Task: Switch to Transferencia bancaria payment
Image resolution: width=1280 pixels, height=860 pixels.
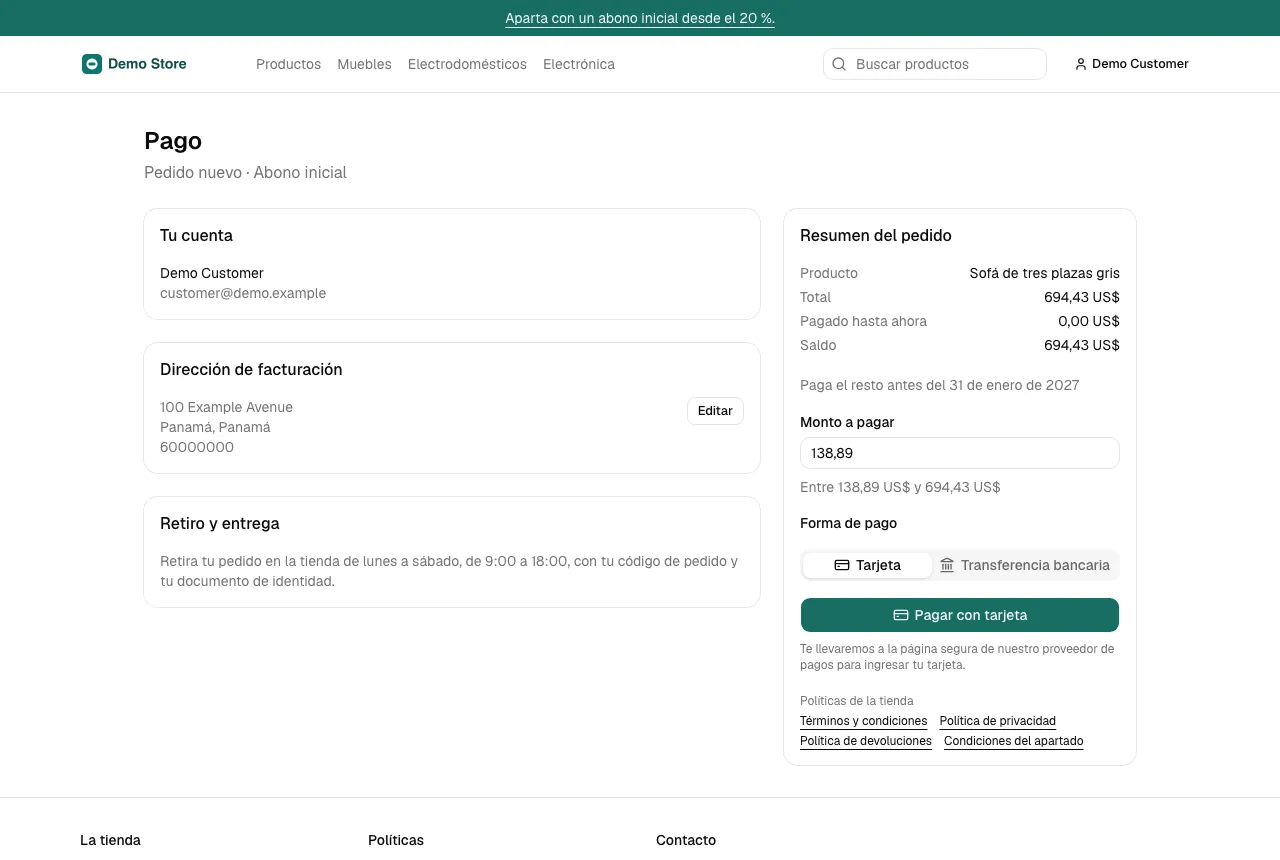Action: 1025,565
